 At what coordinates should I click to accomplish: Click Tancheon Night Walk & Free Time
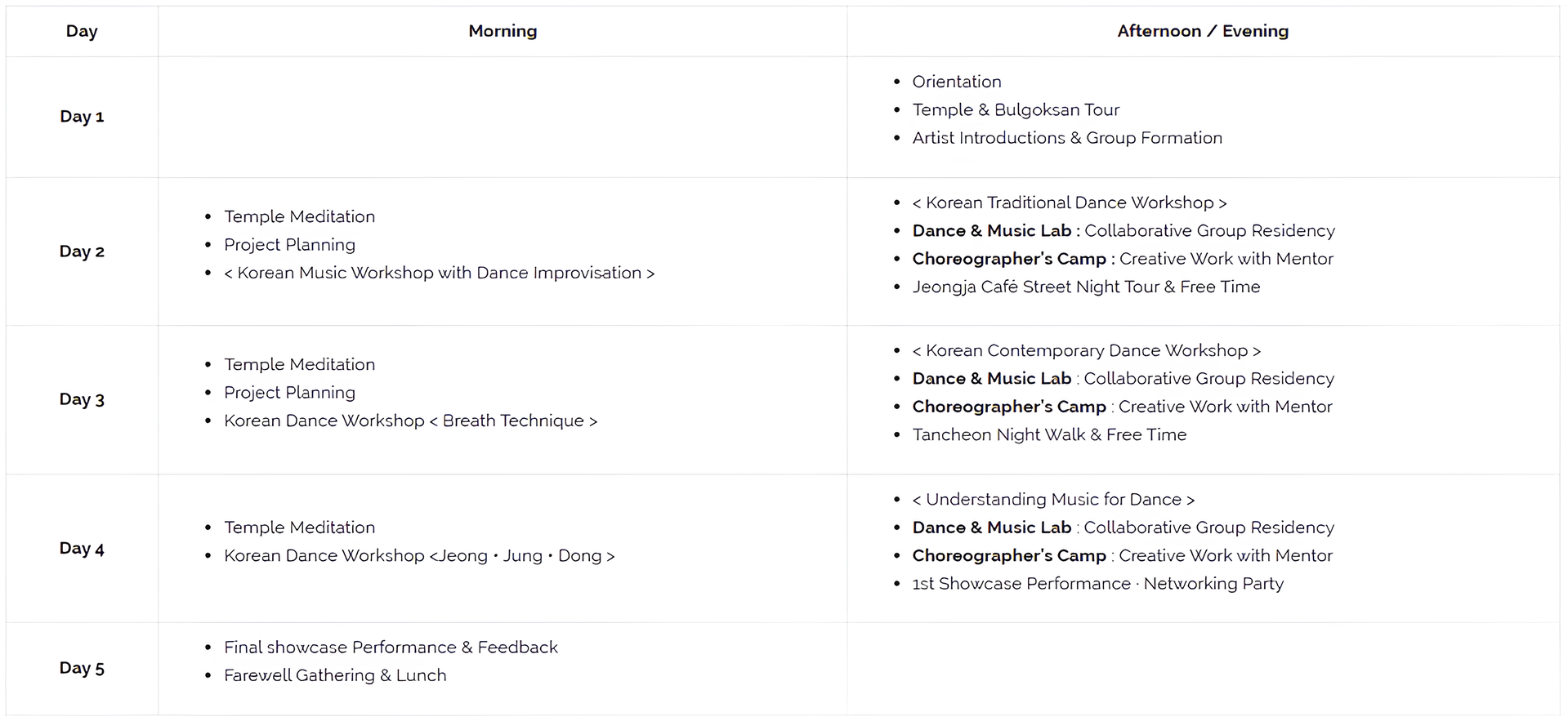[1049, 434]
